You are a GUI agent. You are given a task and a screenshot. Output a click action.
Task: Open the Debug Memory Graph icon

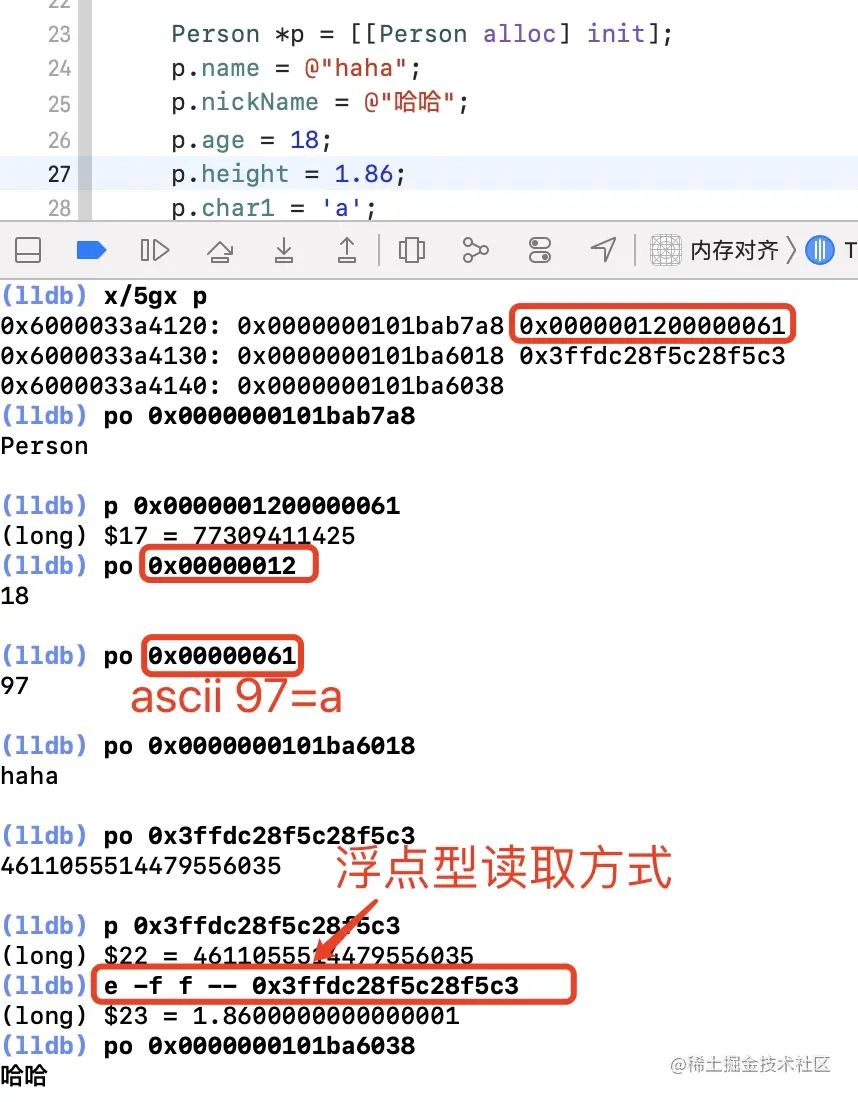pos(476,250)
